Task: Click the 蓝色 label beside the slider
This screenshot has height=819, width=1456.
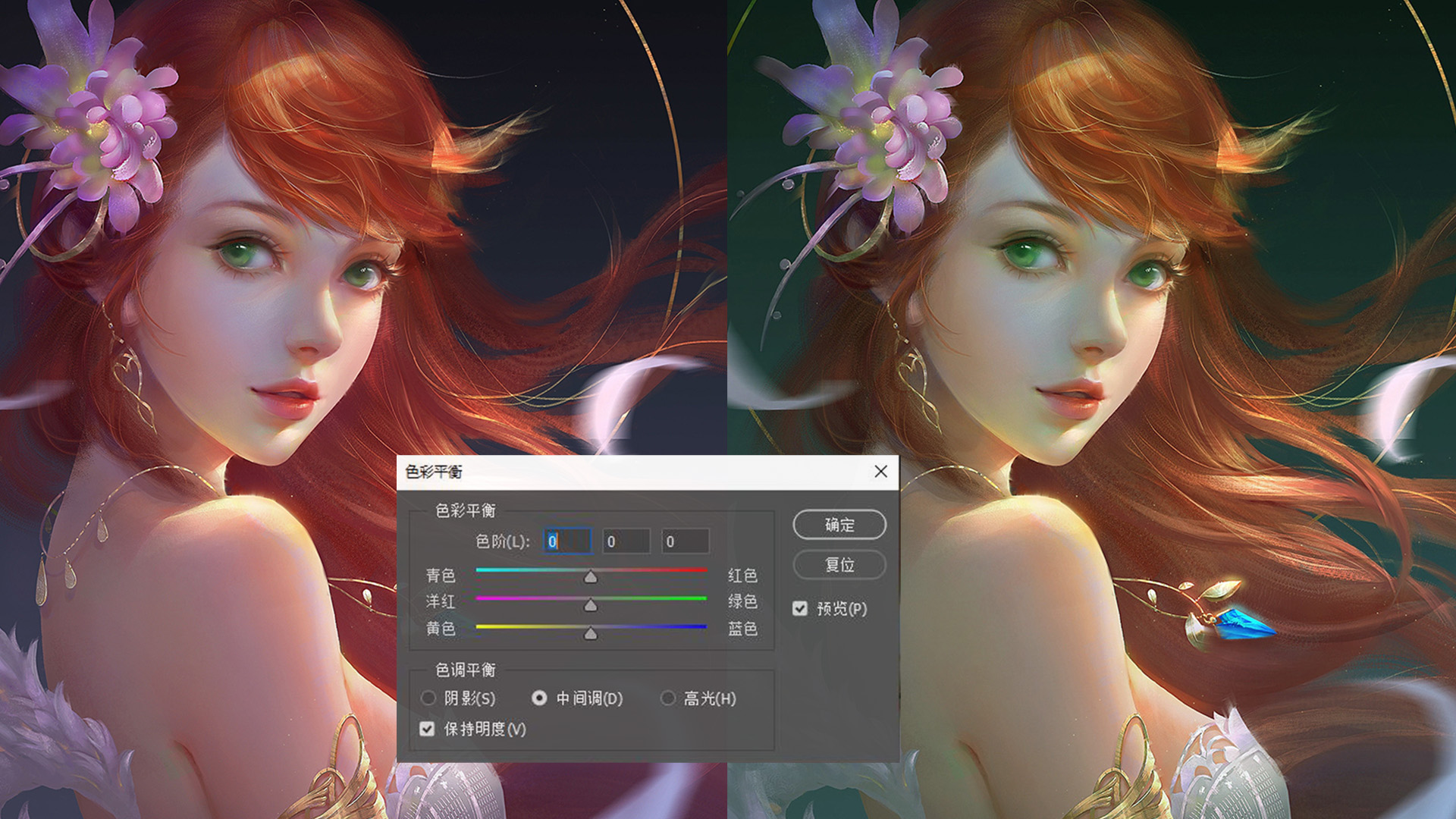Action: [x=742, y=629]
